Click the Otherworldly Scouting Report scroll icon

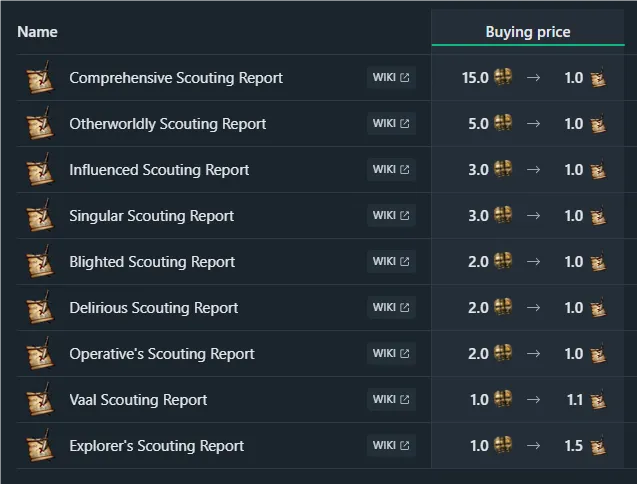point(40,123)
